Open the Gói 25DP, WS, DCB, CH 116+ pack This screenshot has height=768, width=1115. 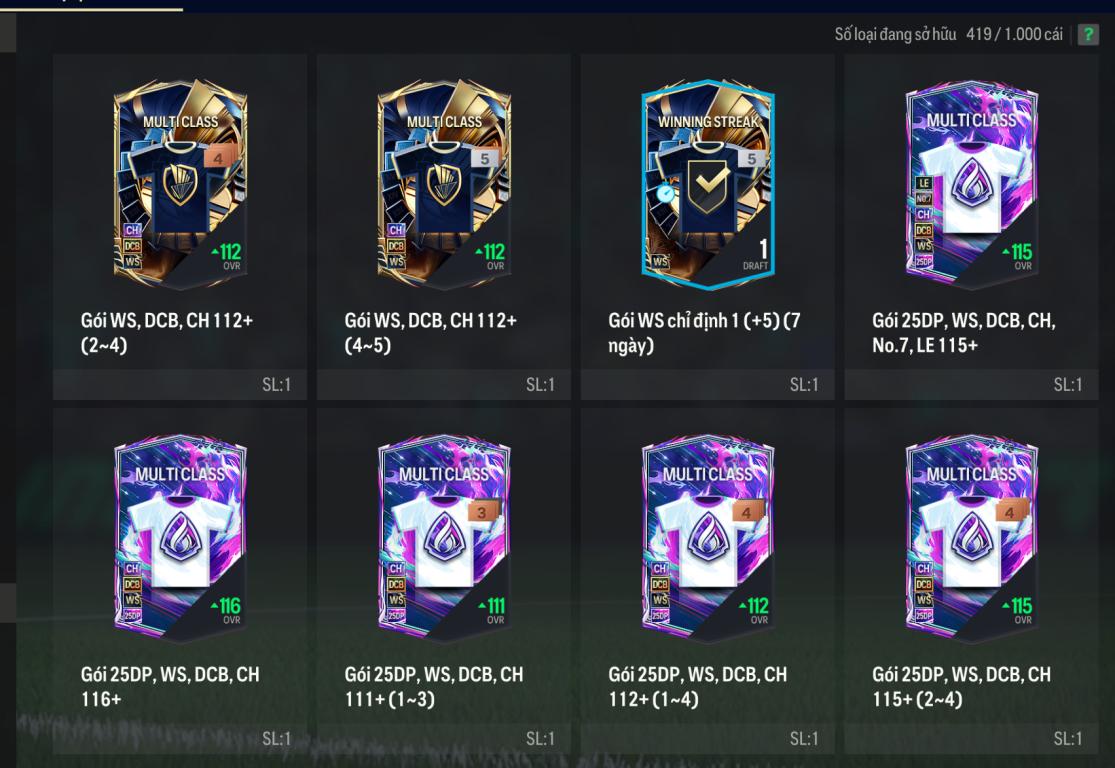point(180,581)
